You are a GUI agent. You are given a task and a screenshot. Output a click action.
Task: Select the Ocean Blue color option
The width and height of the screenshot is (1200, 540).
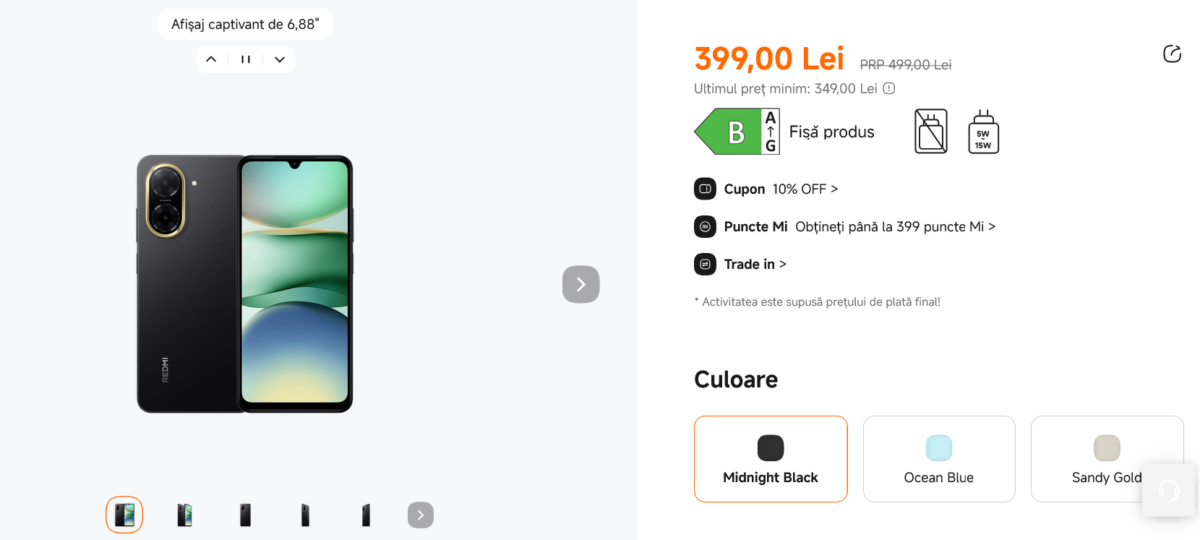938,459
